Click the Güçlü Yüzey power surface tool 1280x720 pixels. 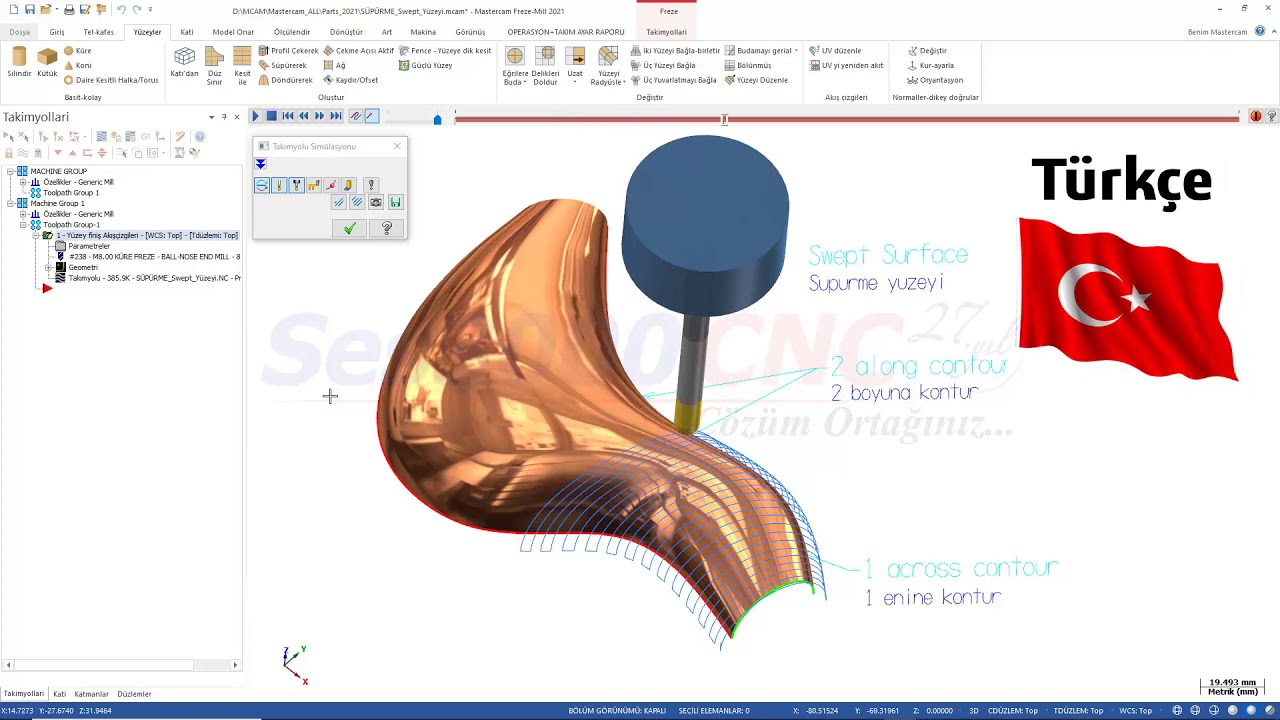(425, 65)
